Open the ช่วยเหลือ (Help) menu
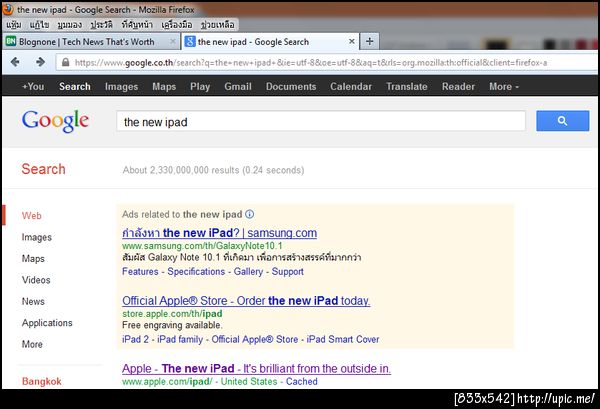The image size is (600, 409). 218,25
